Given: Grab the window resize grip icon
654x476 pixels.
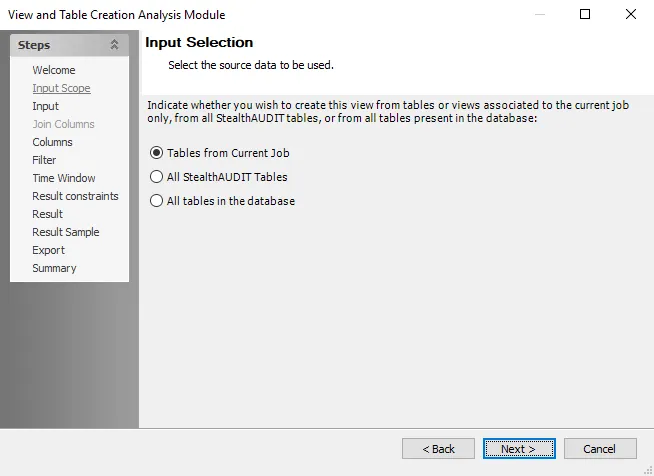Looking at the screenshot, I should pyautogui.click(x=648, y=470).
